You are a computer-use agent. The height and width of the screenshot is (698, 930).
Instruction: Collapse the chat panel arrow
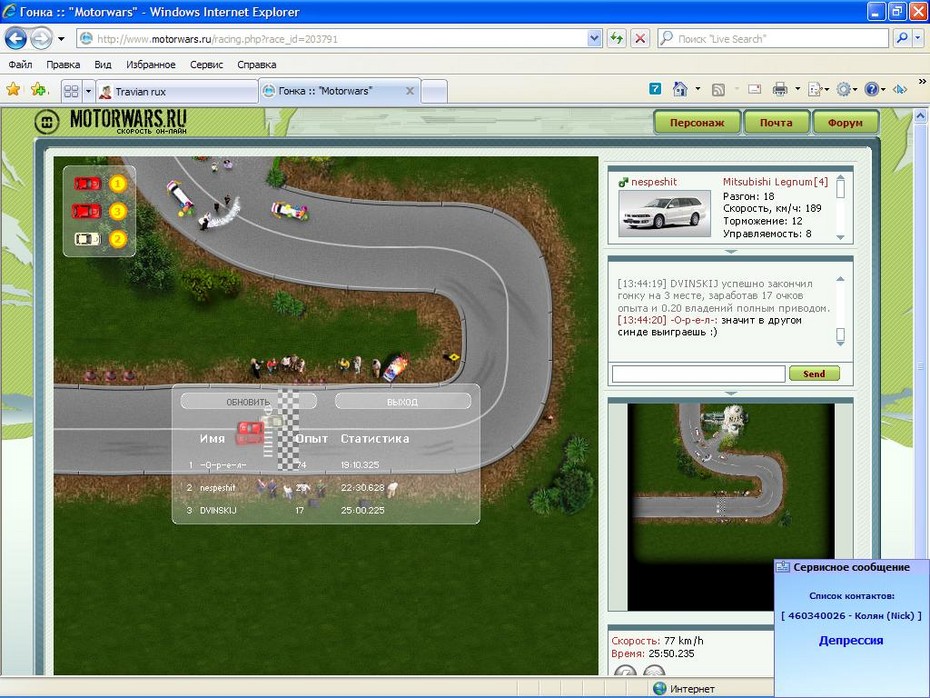[x=731, y=393]
